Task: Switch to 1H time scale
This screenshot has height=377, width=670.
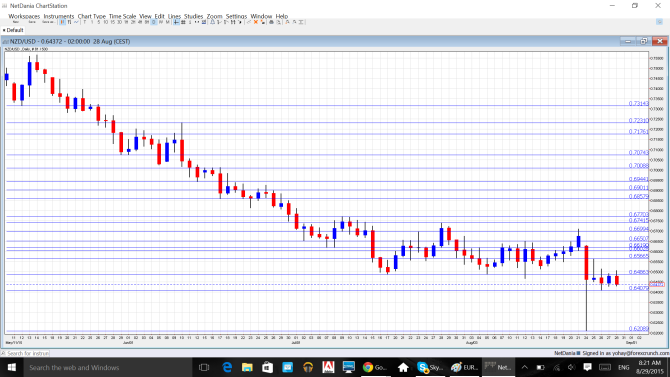Action: pyautogui.click(x=126, y=22)
